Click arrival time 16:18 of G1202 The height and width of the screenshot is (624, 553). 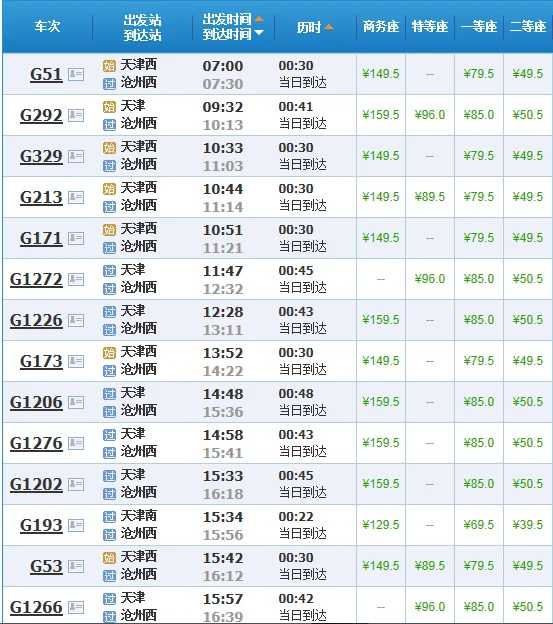[223, 494]
